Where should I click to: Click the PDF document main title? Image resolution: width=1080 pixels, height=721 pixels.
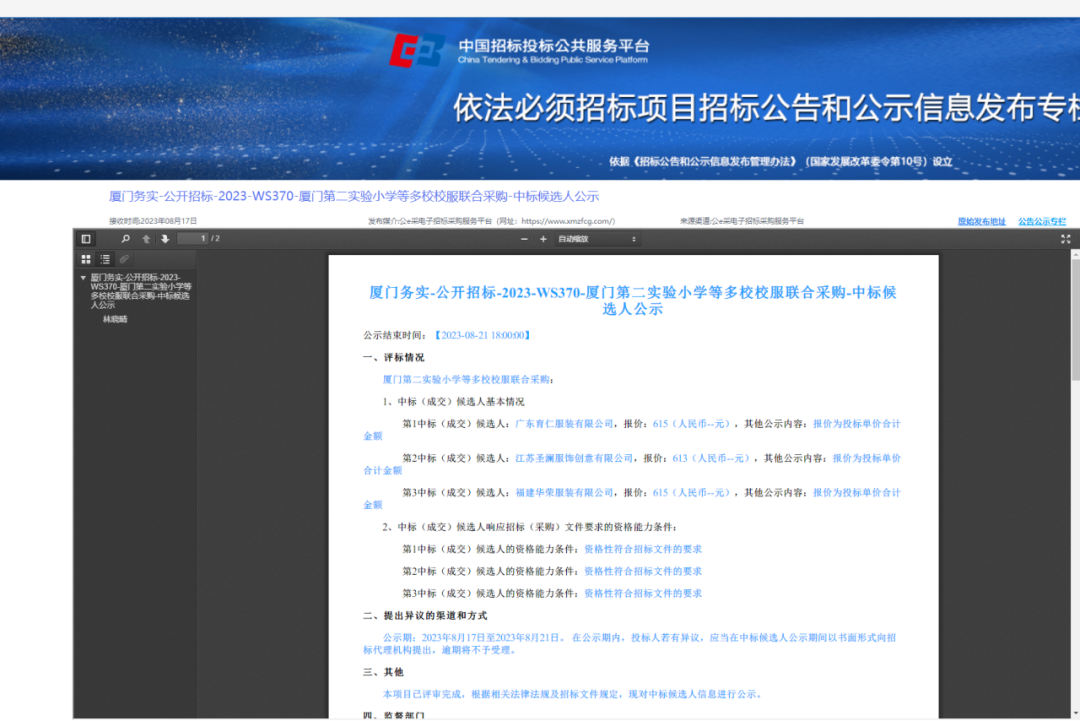pyautogui.click(x=632, y=300)
